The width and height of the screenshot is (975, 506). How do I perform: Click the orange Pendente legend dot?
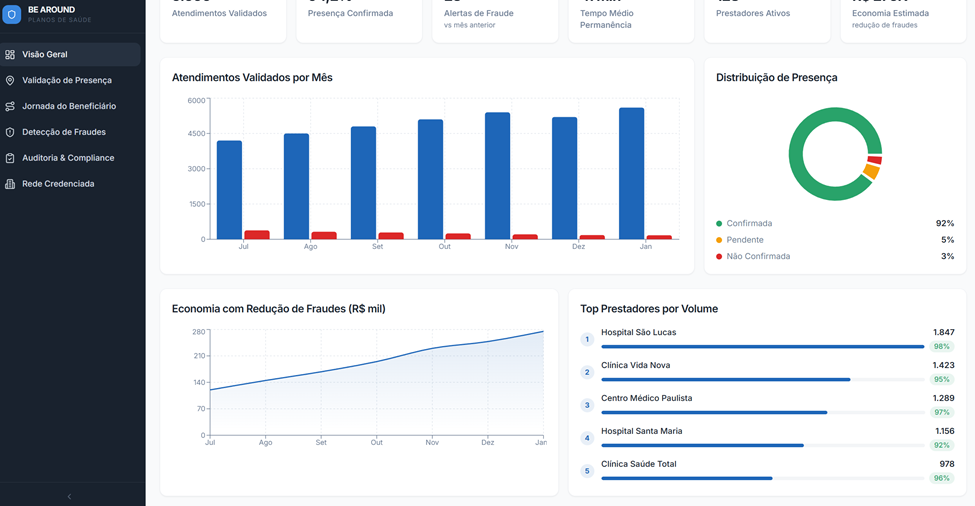(719, 240)
